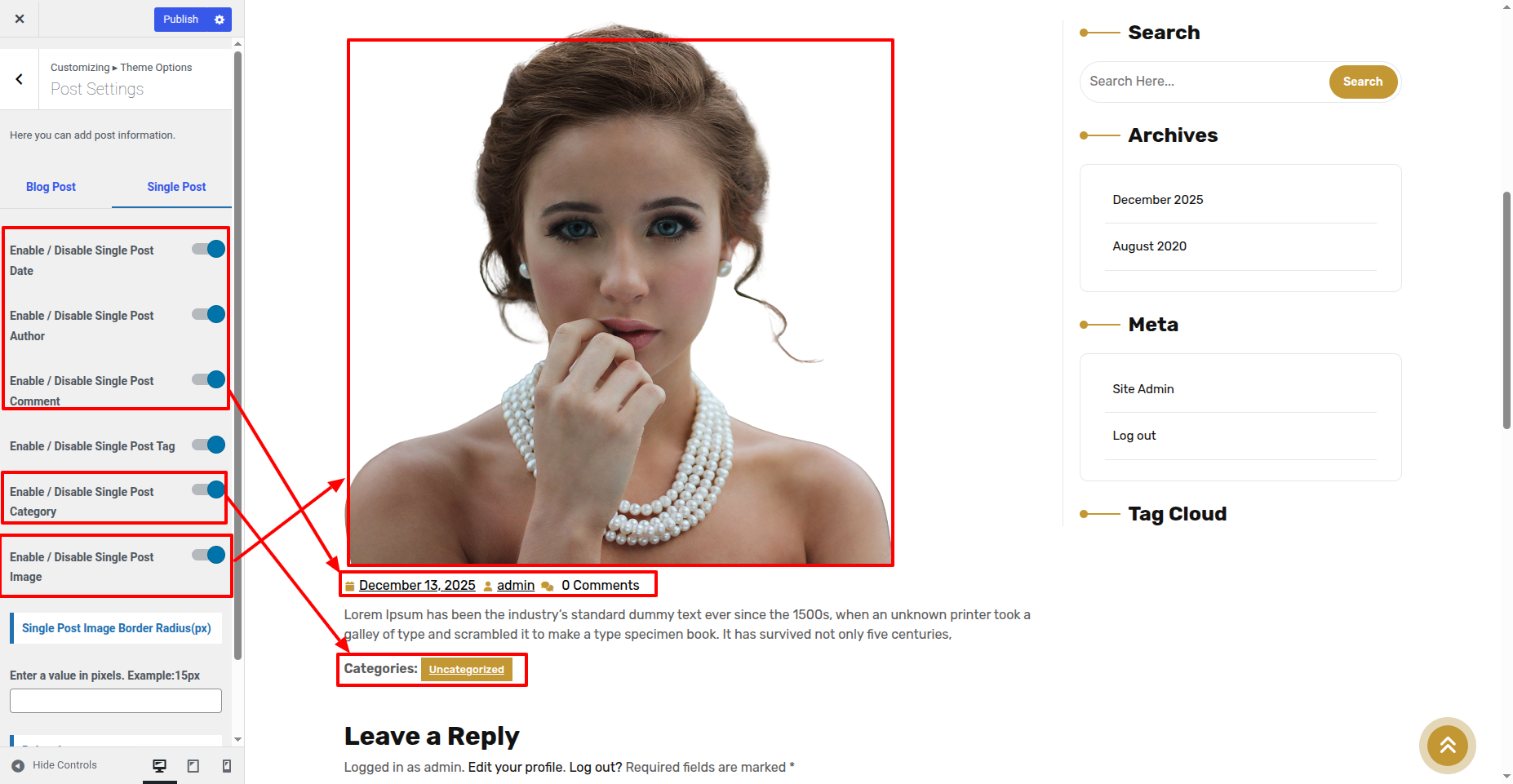This screenshot has height=784, width=1513.
Task: Click the gold Search button
Action: [1362, 82]
